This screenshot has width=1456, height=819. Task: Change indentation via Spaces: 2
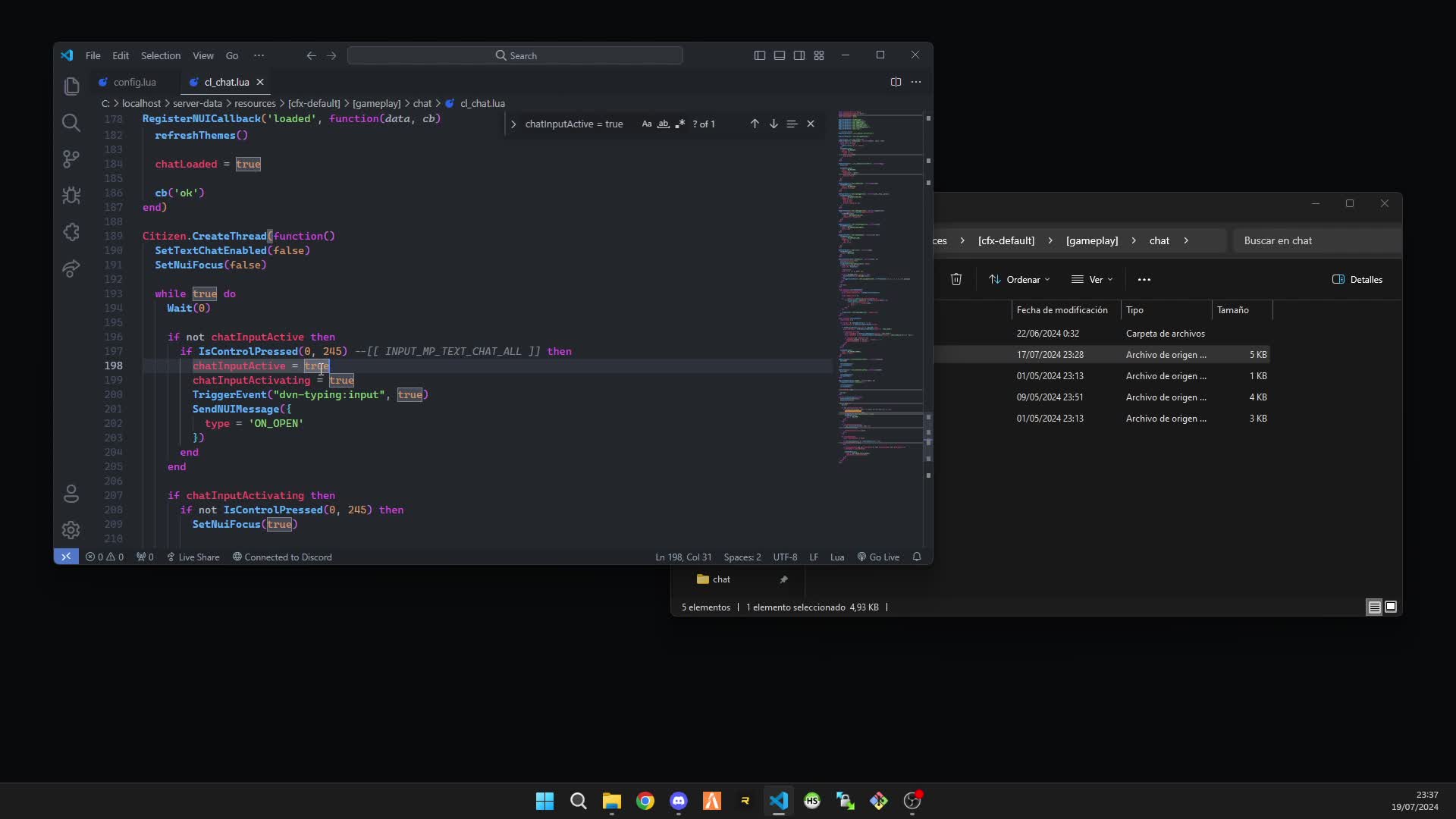742,557
